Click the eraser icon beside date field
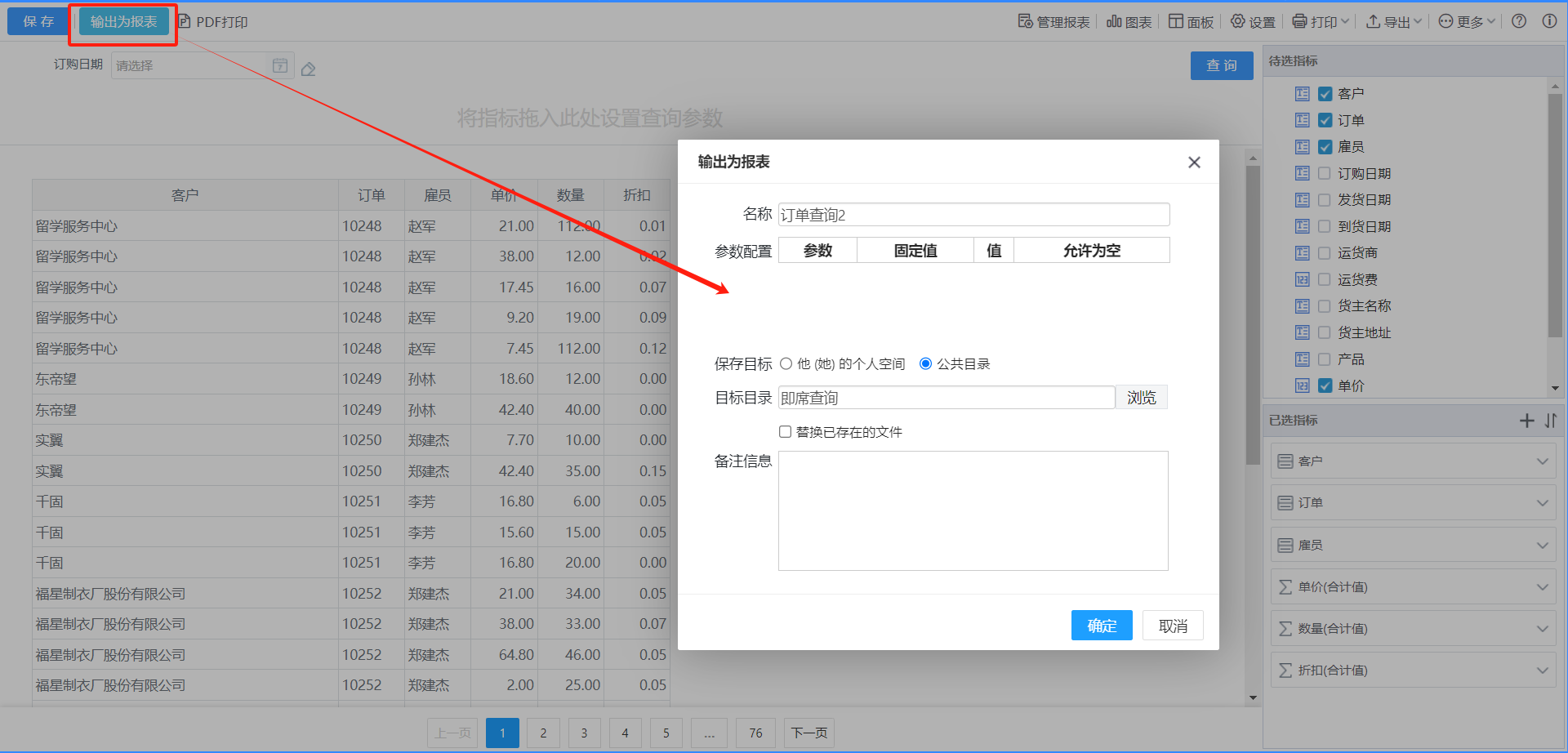 click(x=308, y=69)
